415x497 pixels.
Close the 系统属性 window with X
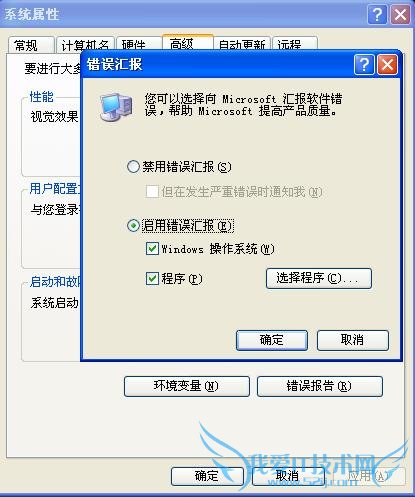(x=400, y=15)
